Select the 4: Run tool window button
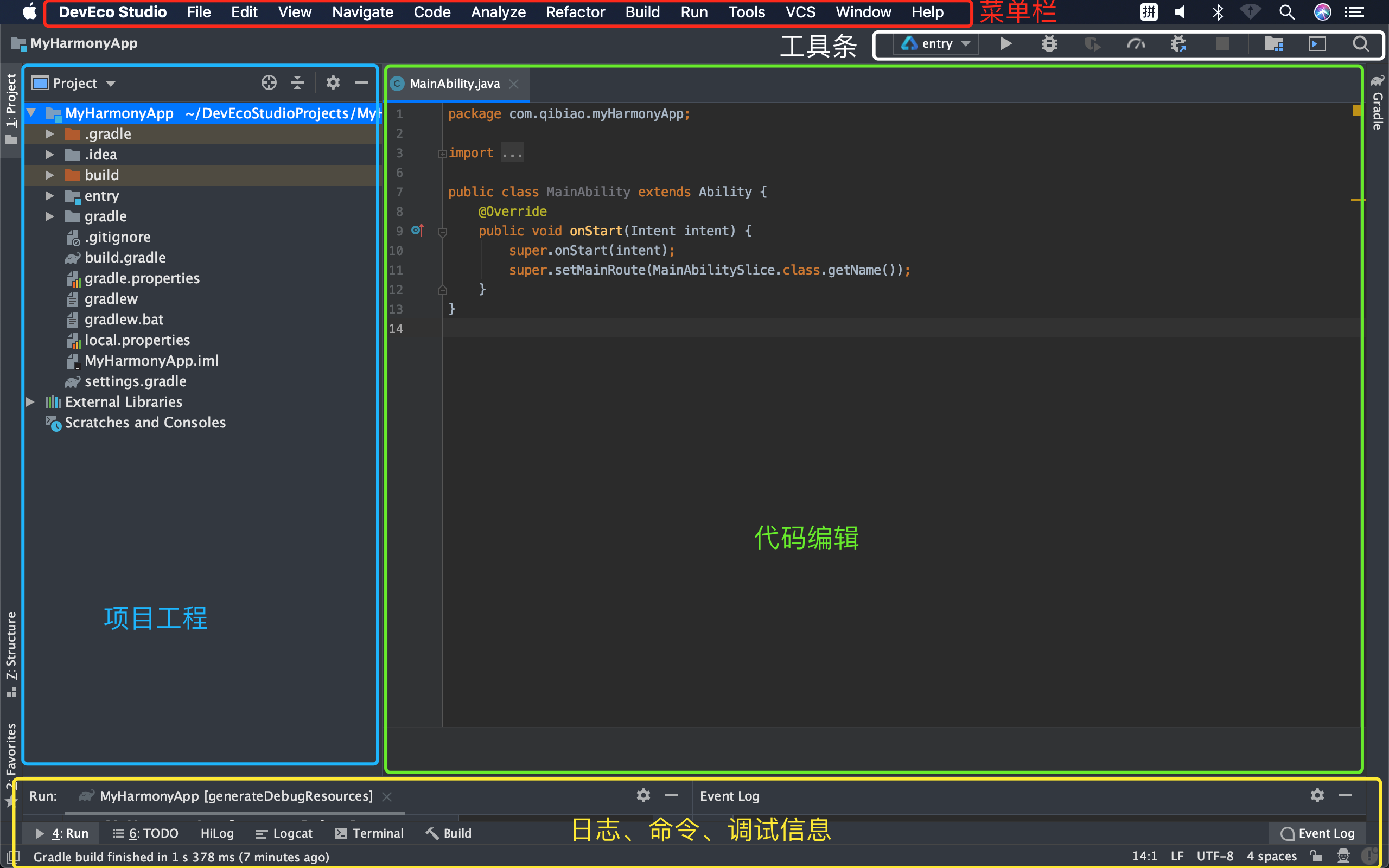 point(61,833)
